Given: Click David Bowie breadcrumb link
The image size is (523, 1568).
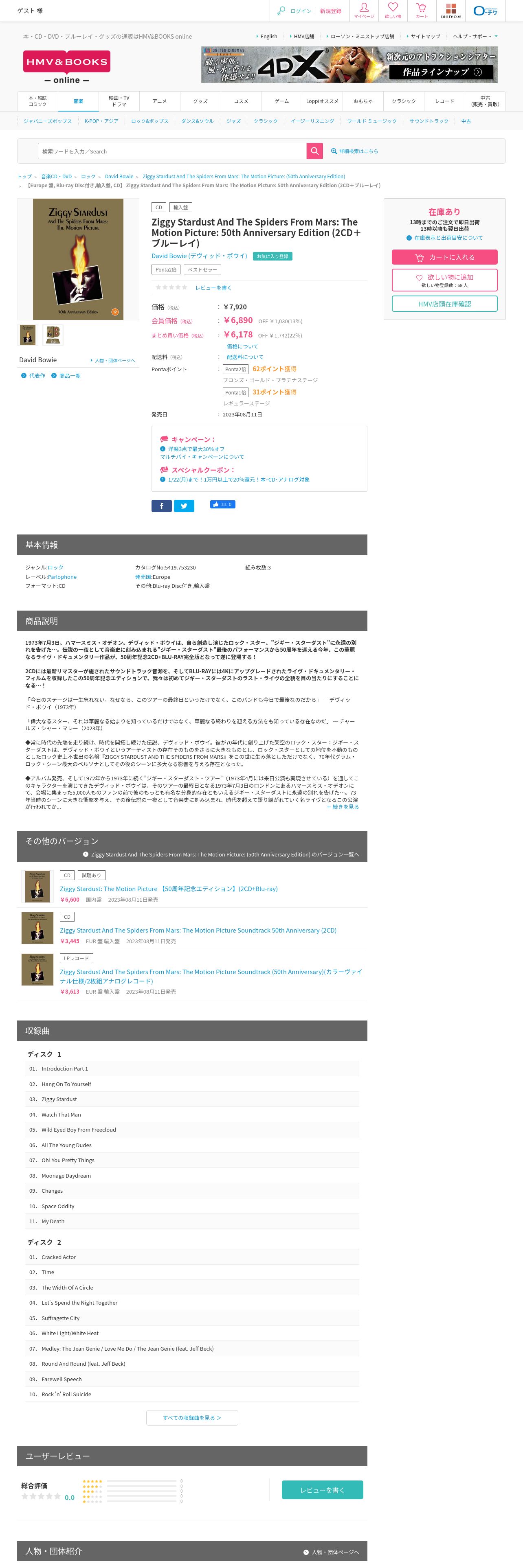Looking at the screenshot, I should point(119,177).
